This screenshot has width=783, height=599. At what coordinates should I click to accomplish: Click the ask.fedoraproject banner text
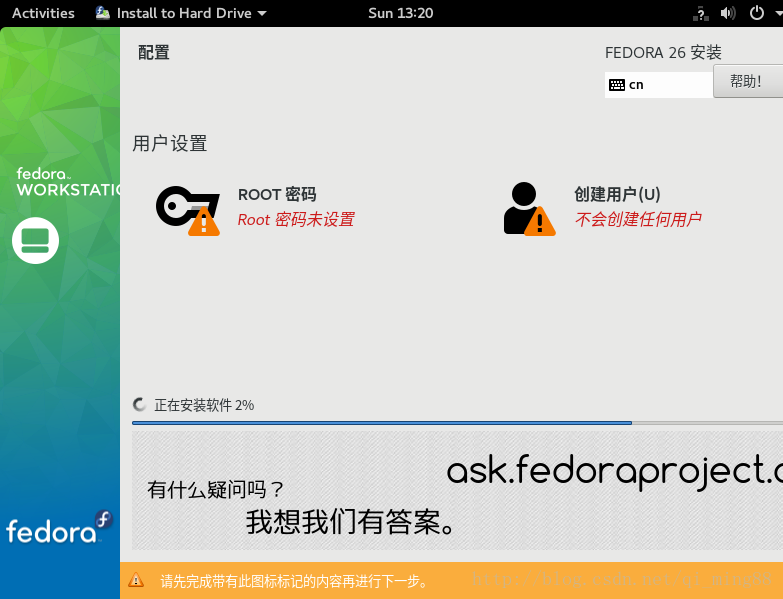click(615, 470)
